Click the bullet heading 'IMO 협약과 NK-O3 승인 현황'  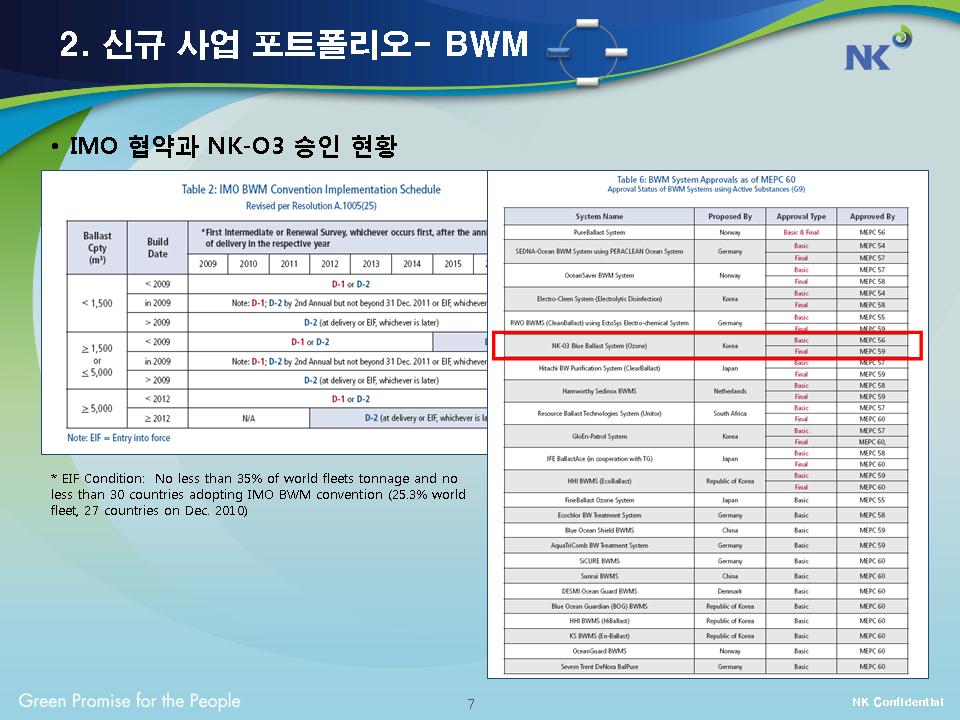233,146
